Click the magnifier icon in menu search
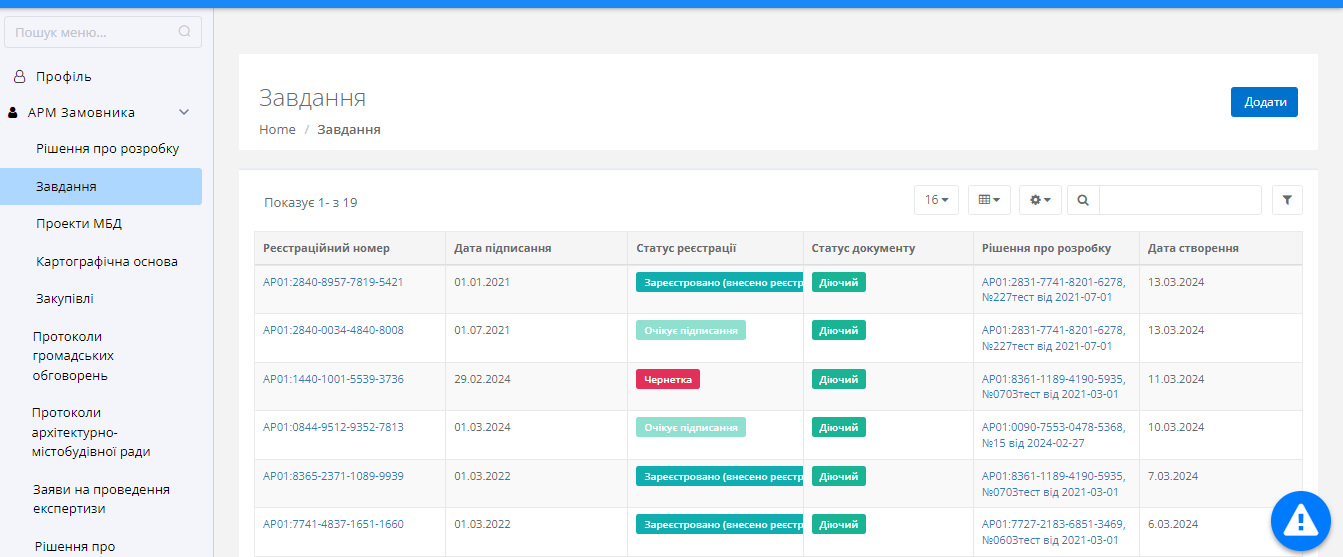1343x557 pixels. (184, 32)
